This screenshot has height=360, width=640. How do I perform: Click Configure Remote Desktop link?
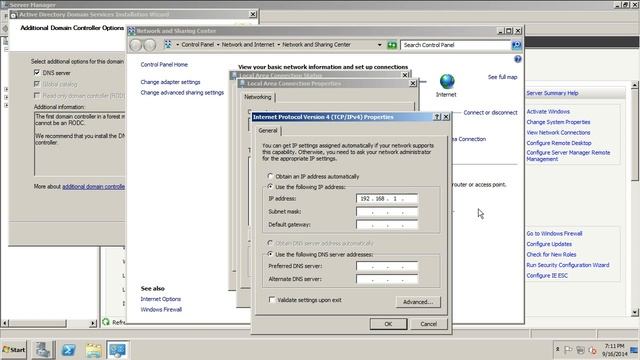559,143
